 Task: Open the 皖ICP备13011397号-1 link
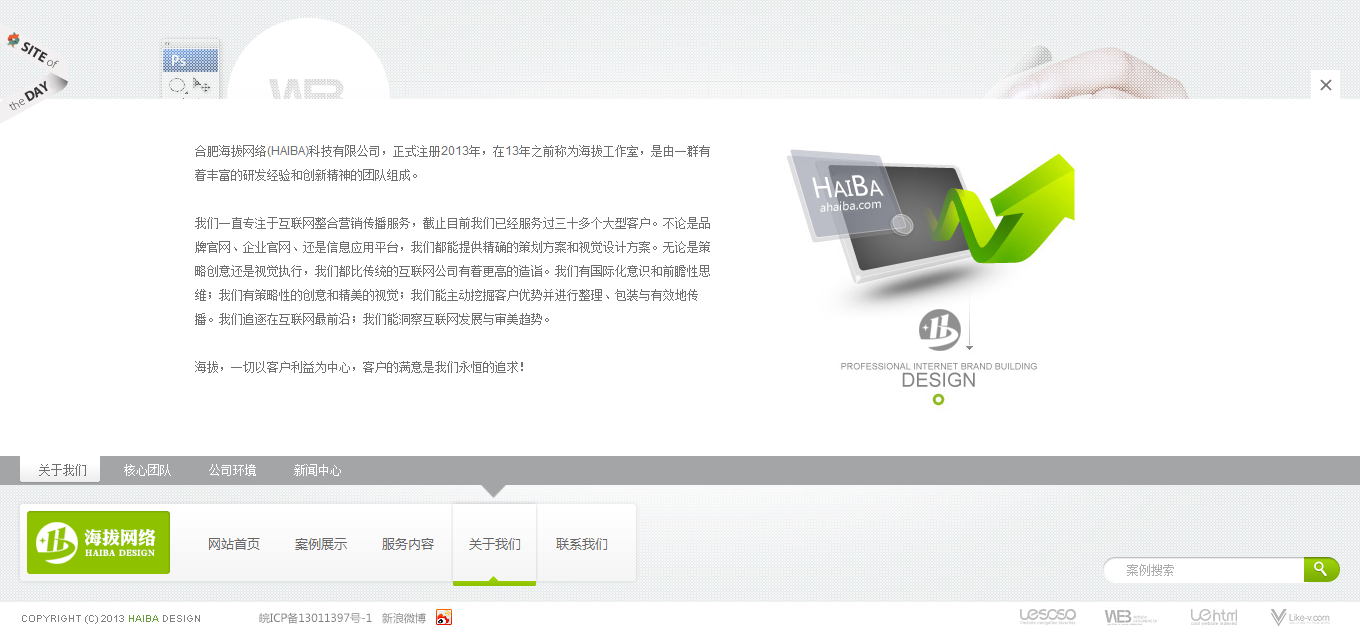point(315,618)
